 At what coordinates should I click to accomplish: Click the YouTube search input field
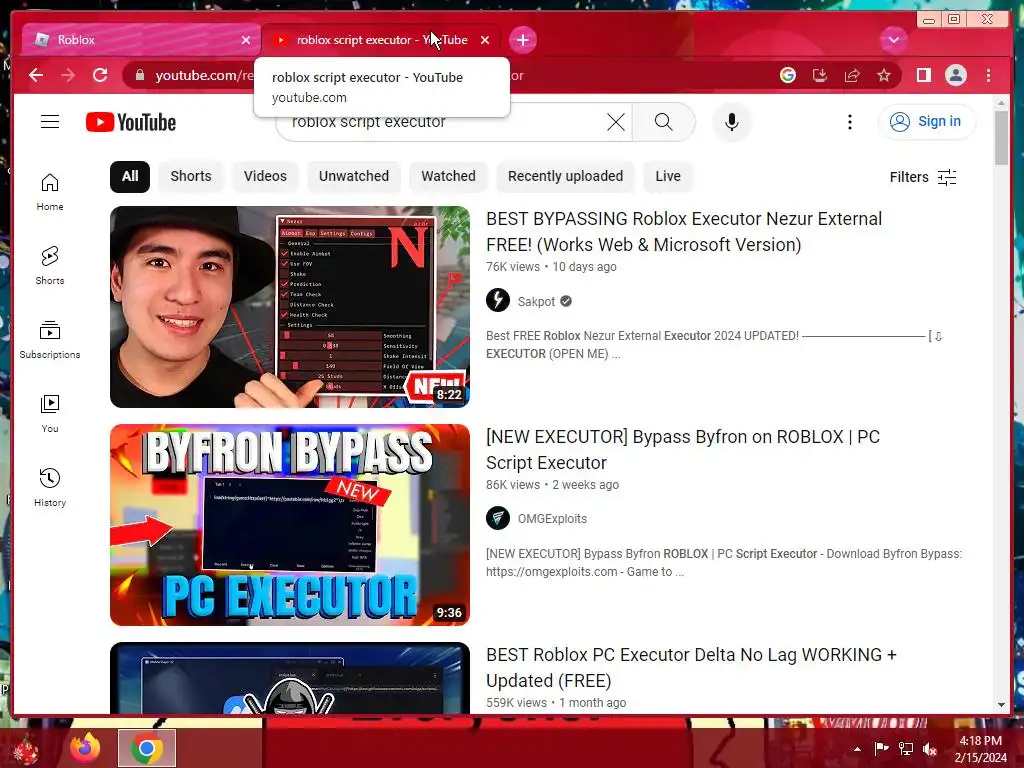tap(455, 122)
